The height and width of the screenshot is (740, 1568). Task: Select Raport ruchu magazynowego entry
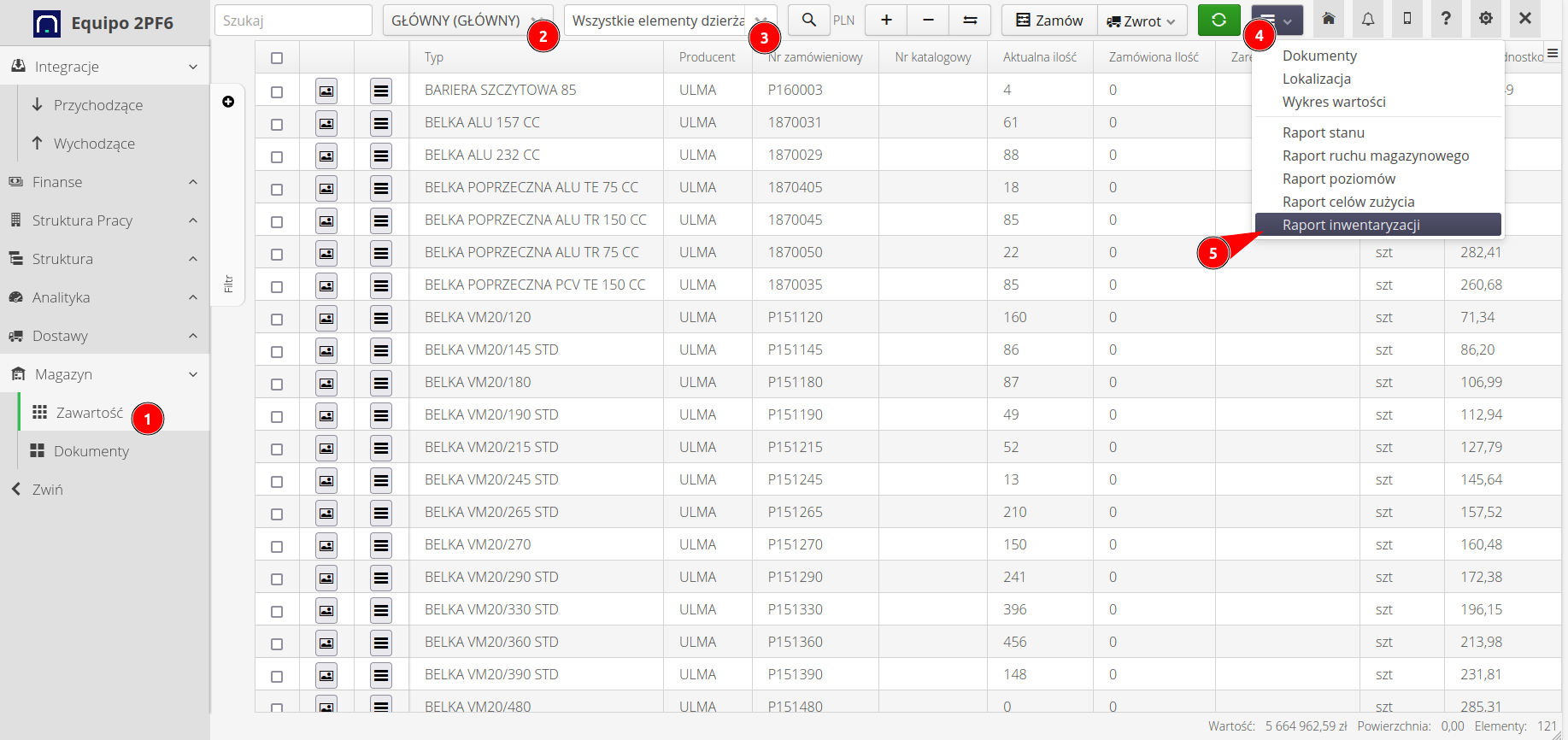(1377, 156)
